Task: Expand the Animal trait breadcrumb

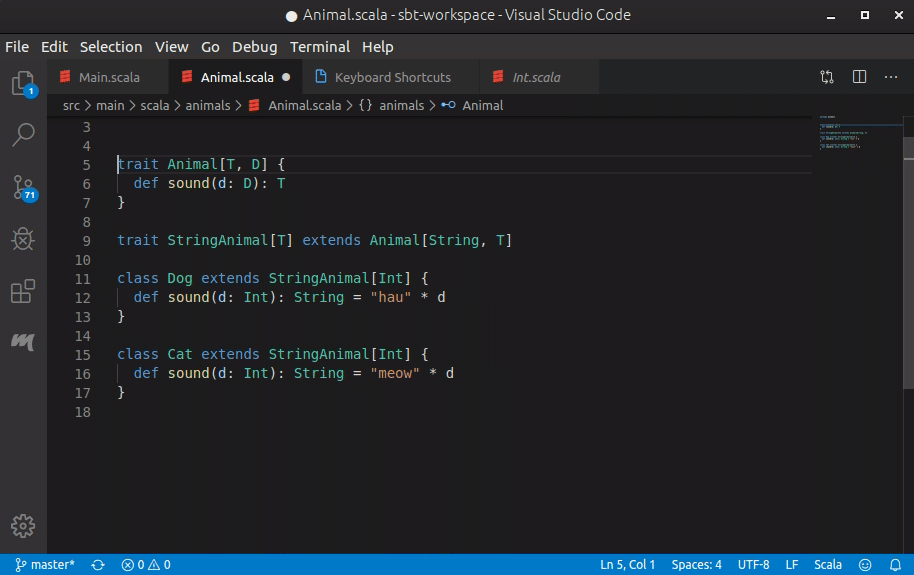Action: (472, 106)
